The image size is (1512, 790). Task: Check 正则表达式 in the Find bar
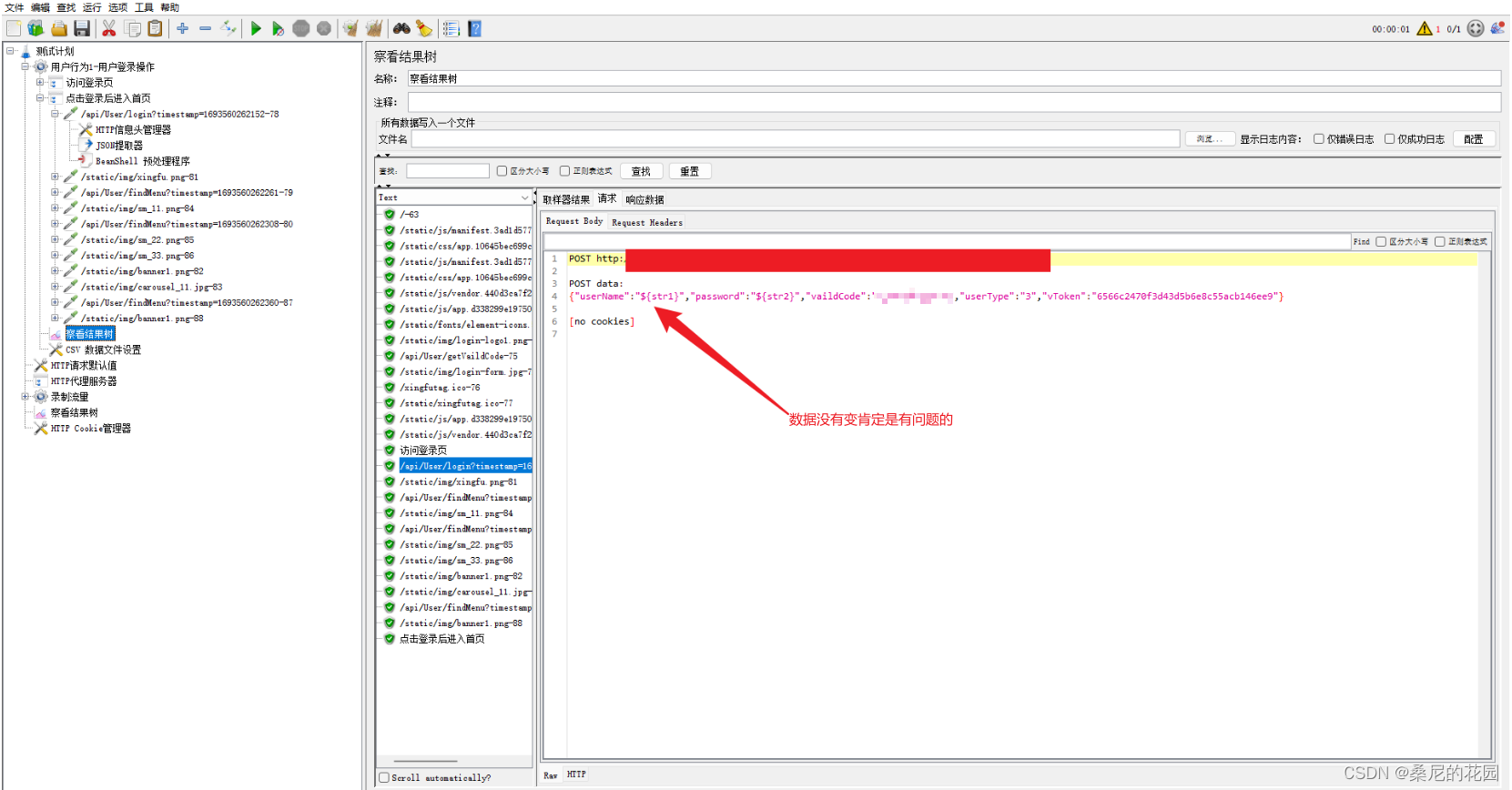click(x=1440, y=242)
